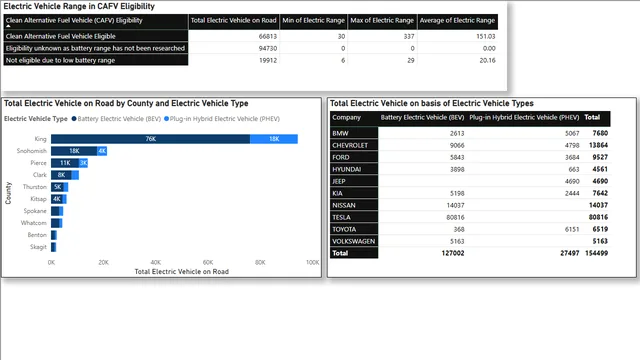640x360 pixels.
Task: Select Pierce PHEV bar segment labeled 3K
Action: click(83, 163)
